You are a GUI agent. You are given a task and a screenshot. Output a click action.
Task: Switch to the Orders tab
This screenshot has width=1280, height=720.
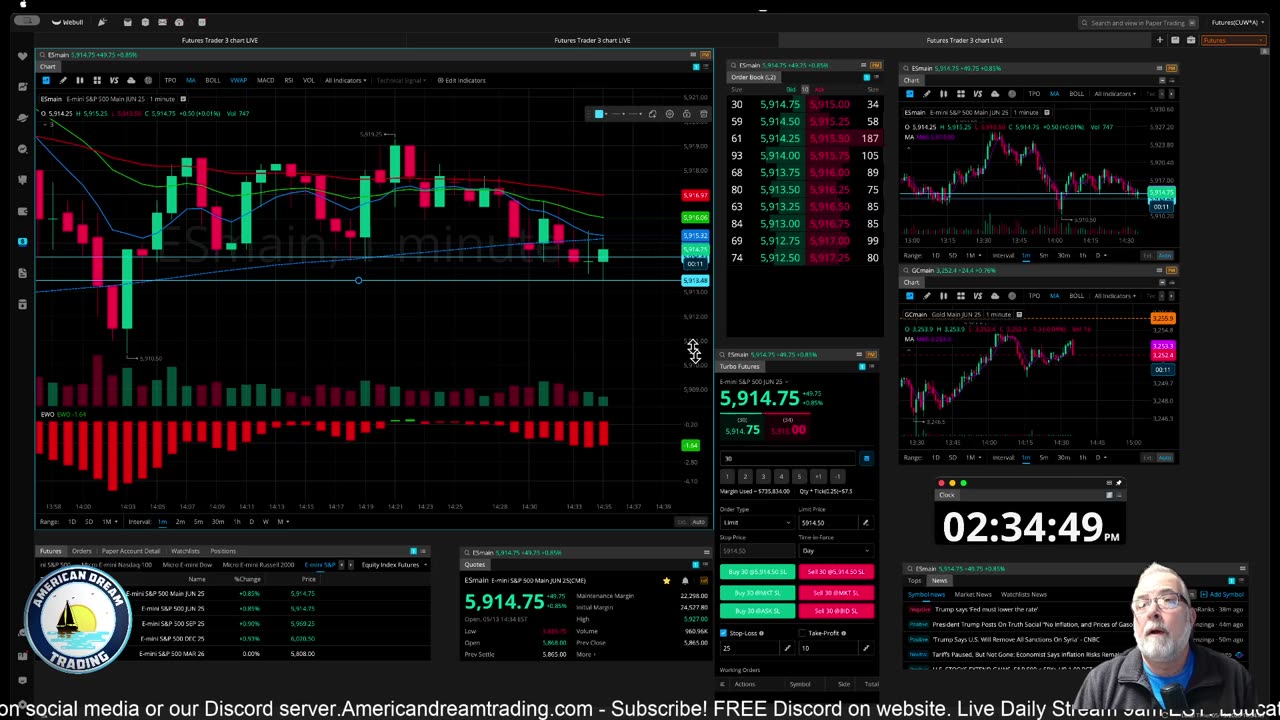pyautogui.click(x=82, y=551)
